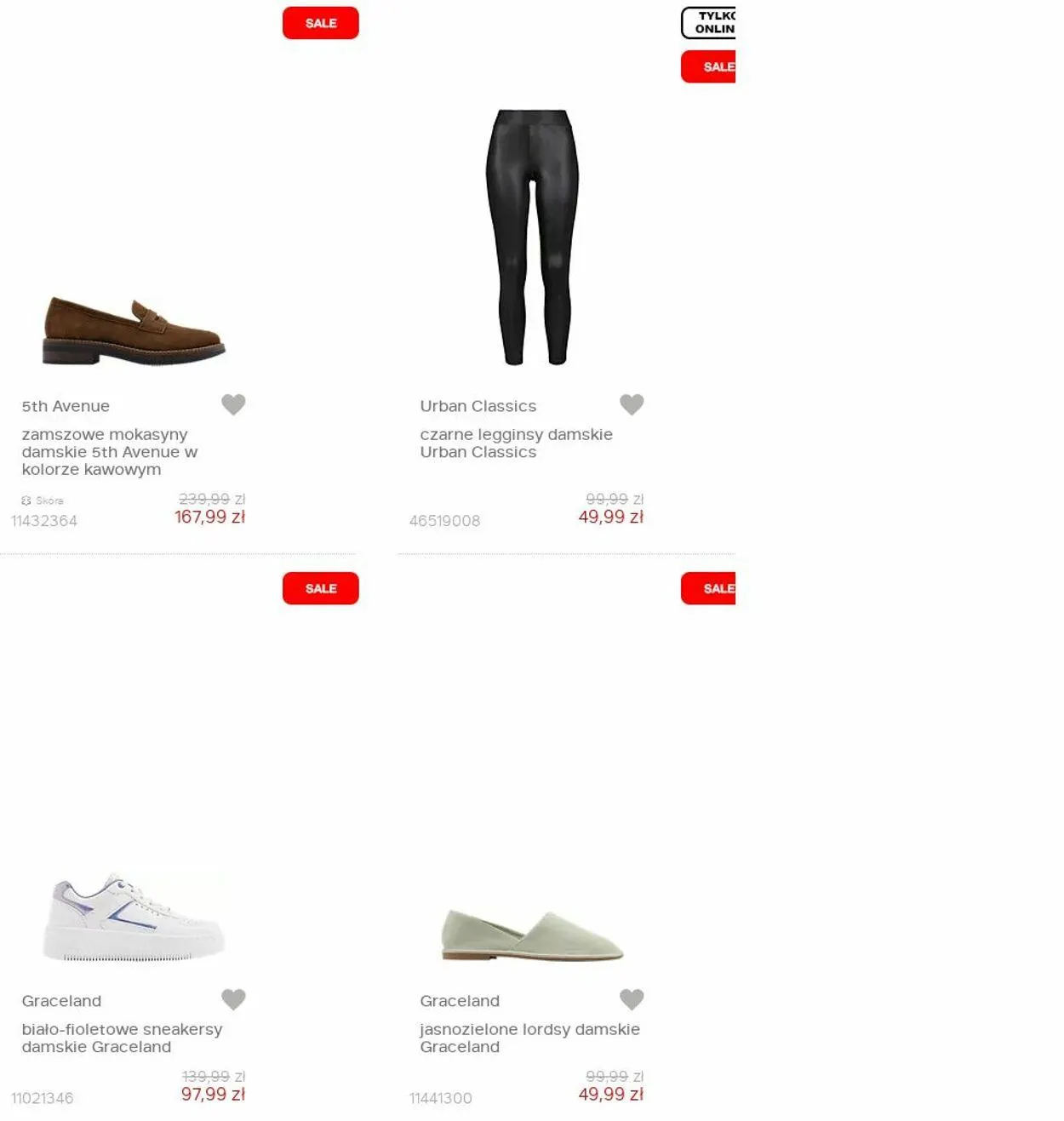Open light green loafer product image
Screen dimensions: 1064x1121
533,935
